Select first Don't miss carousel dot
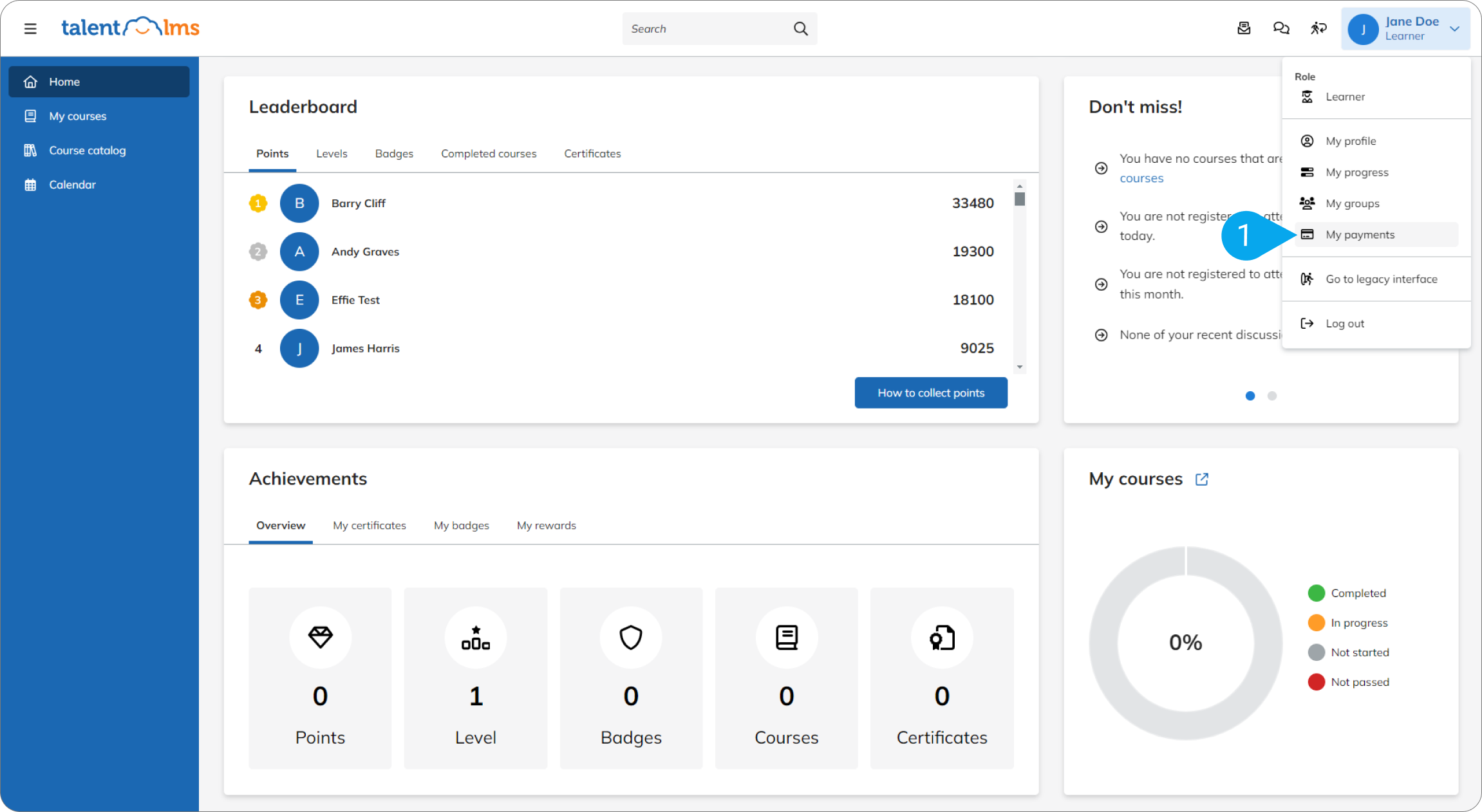This screenshot has height=812, width=1482. click(1250, 396)
